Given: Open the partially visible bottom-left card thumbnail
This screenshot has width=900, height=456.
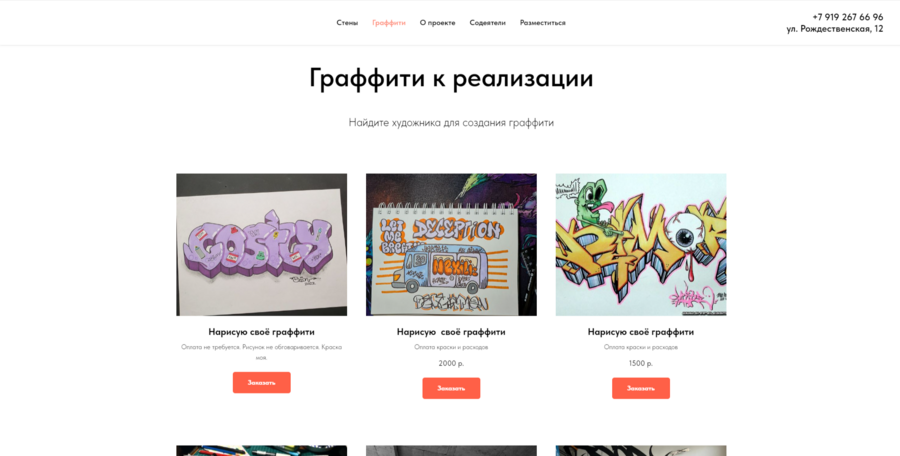Looking at the screenshot, I should coord(261,451).
